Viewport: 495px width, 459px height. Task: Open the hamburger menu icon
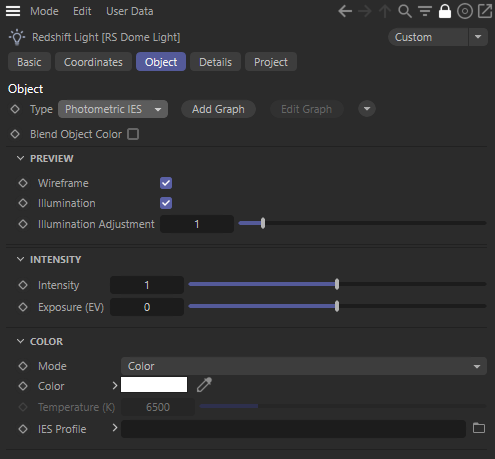click(x=13, y=11)
